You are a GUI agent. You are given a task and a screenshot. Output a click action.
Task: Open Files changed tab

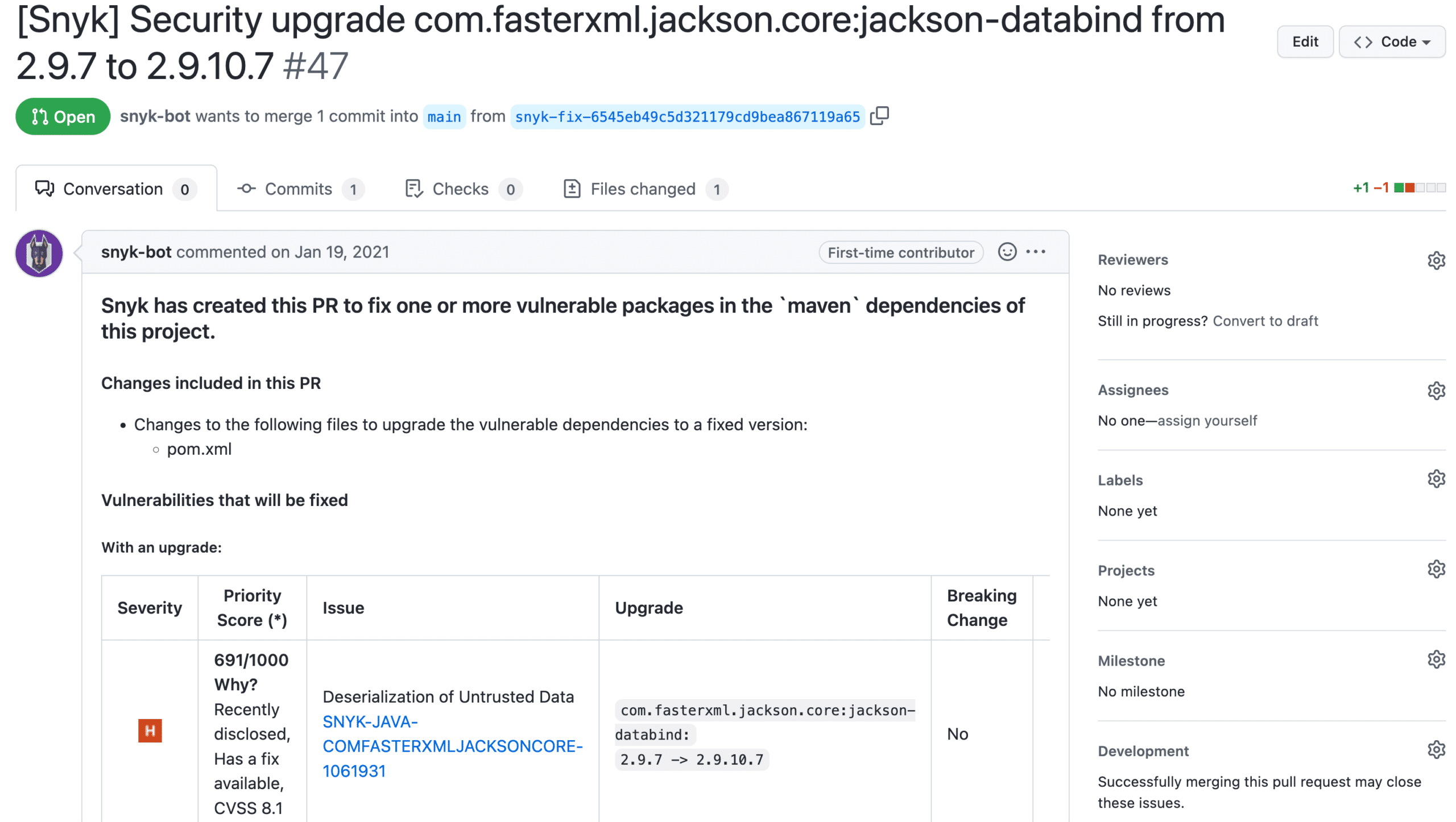[644, 189]
